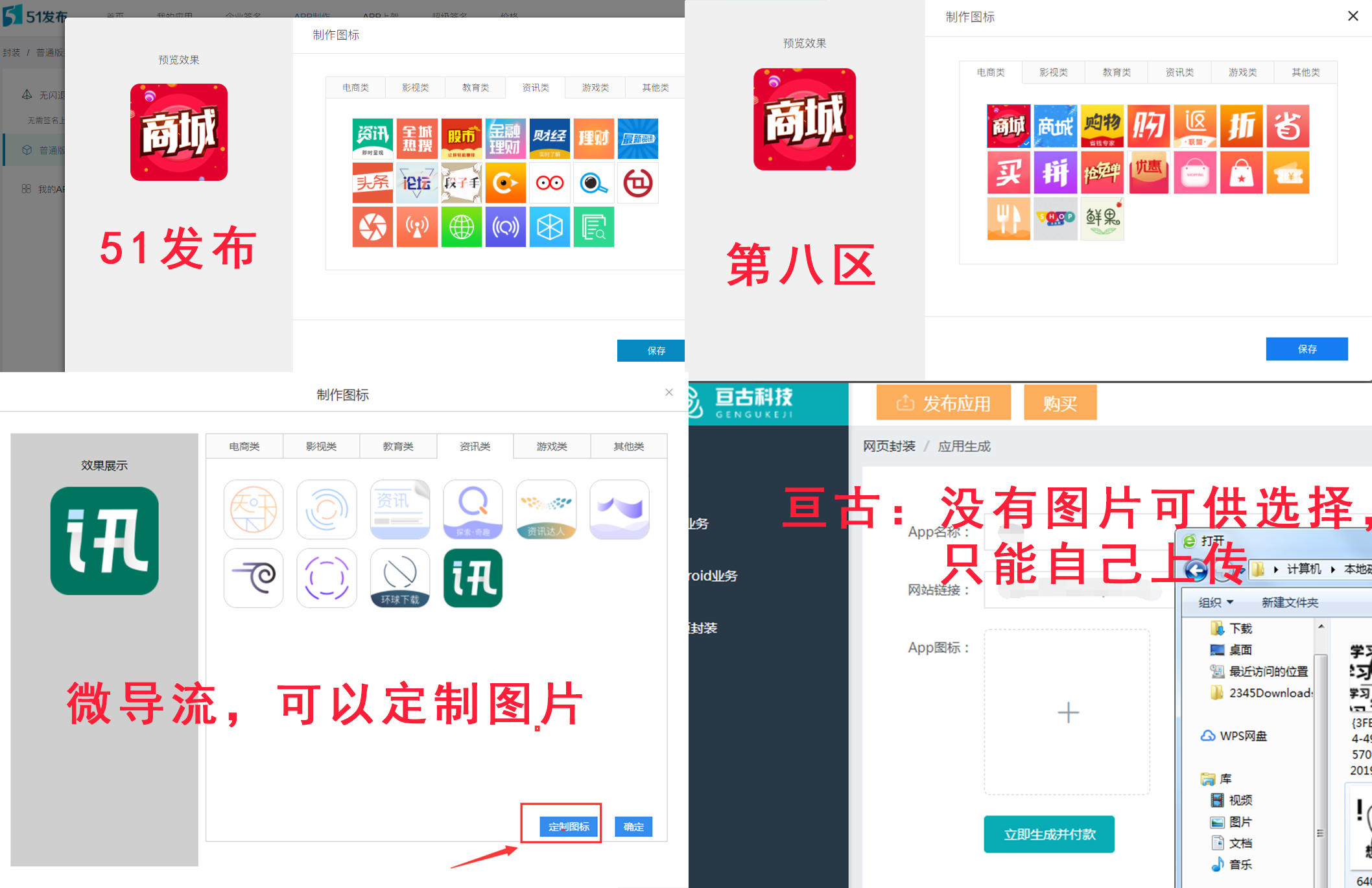Choose the green globe icon
1372x888 pixels.
click(461, 227)
